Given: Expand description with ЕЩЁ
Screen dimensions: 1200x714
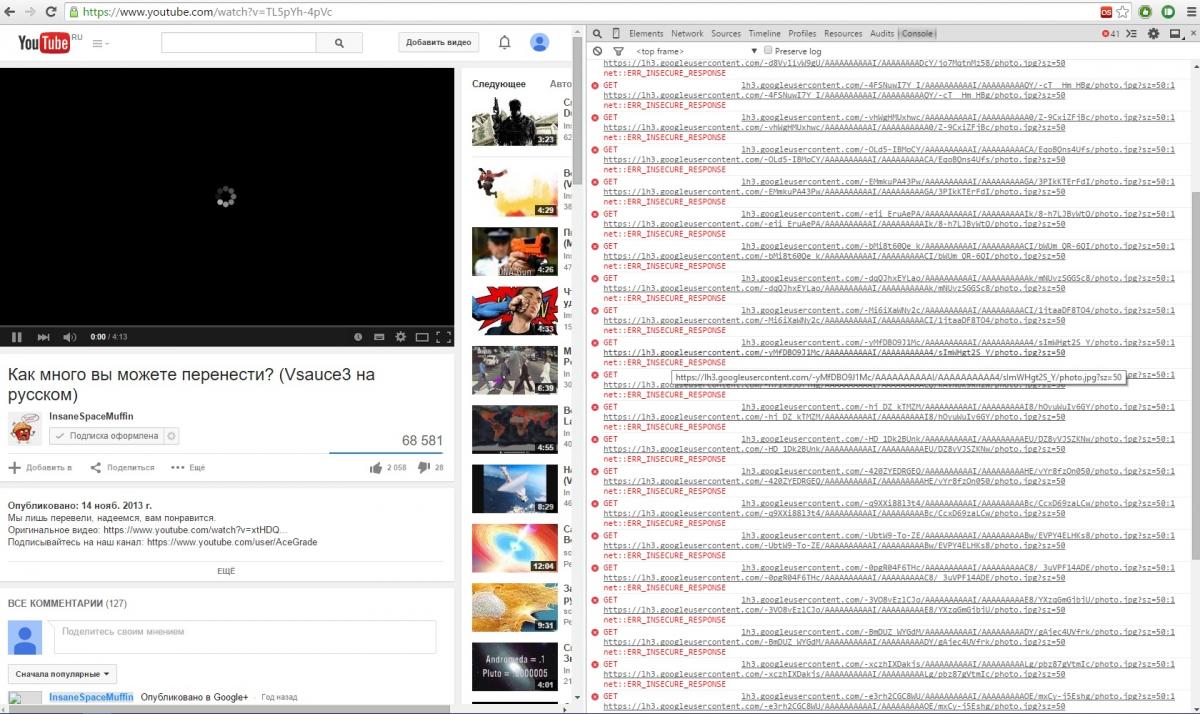Looking at the screenshot, I should click(226, 570).
